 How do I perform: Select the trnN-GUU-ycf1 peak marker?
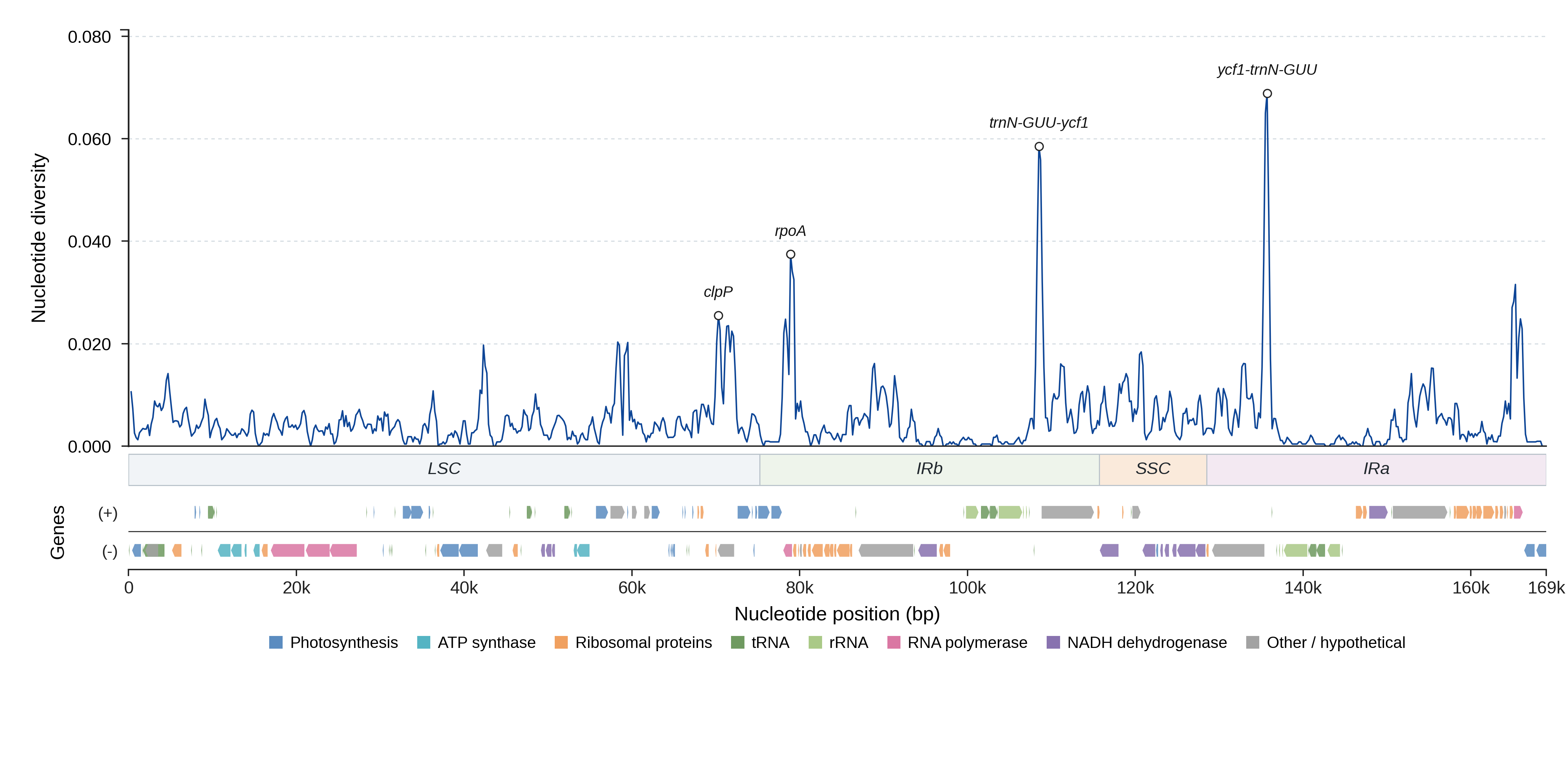click(x=1039, y=146)
